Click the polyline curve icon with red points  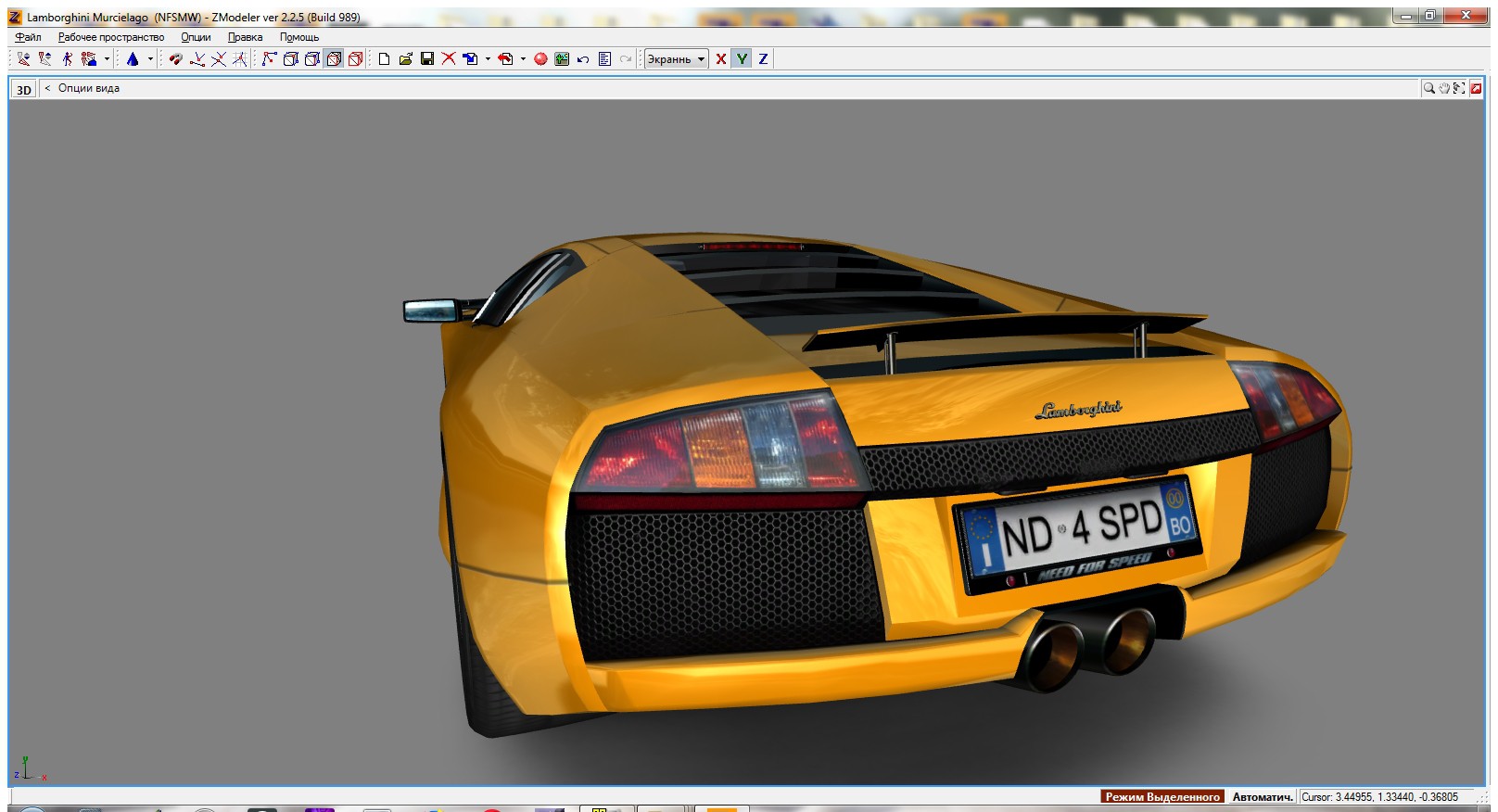pyautogui.click(x=269, y=58)
